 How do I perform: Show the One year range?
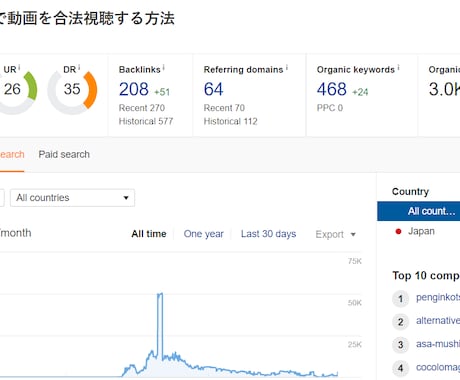pos(204,234)
